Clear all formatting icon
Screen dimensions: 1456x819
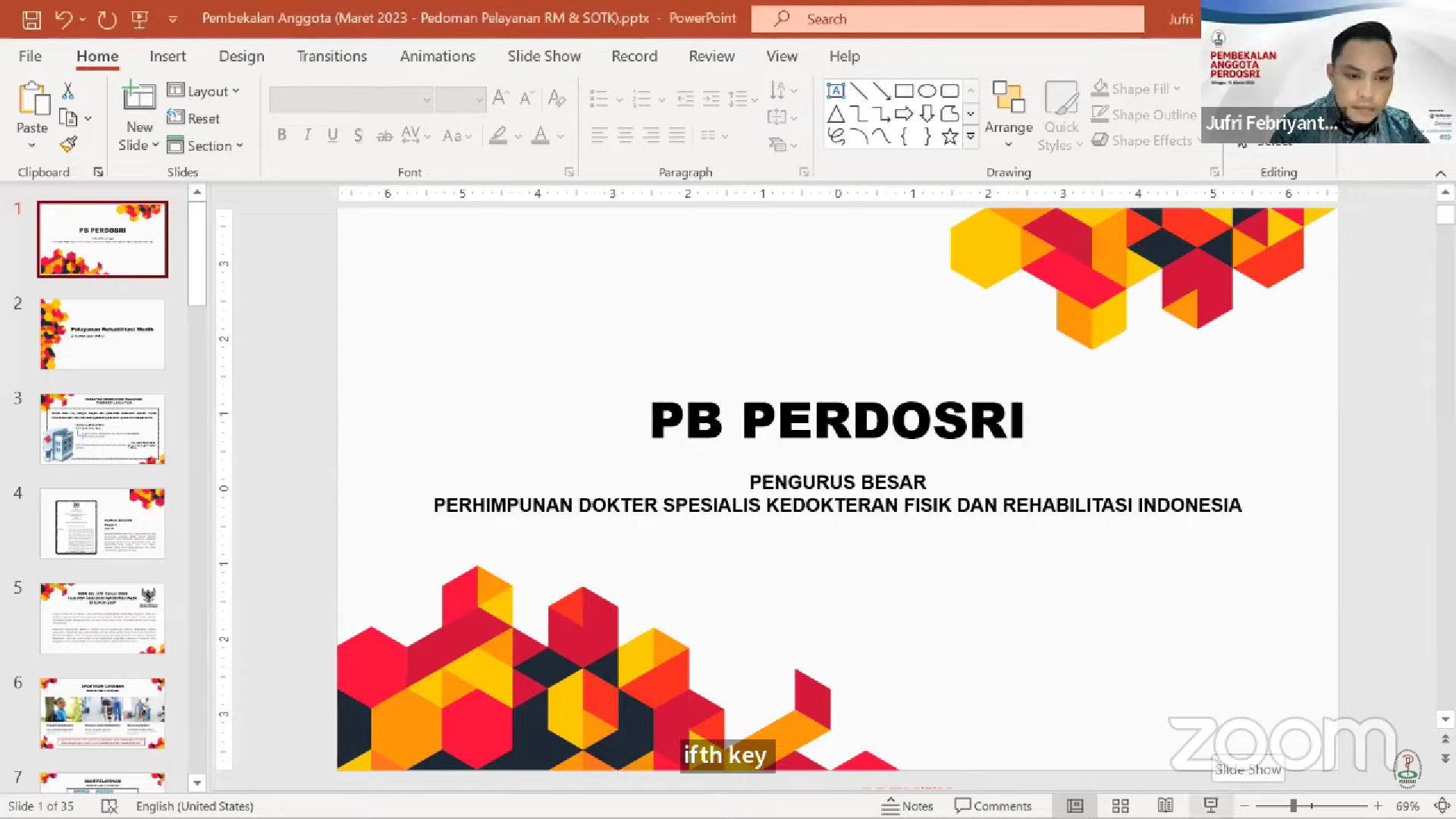tap(557, 98)
